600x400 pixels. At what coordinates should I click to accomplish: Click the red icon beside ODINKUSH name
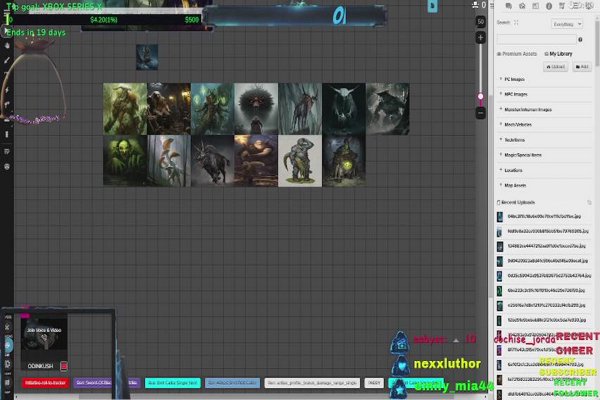[64, 366]
